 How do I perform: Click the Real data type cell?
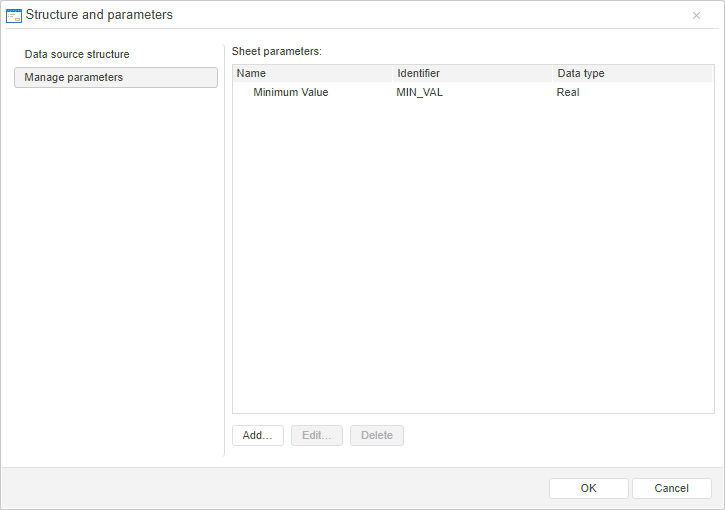click(x=568, y=92)
